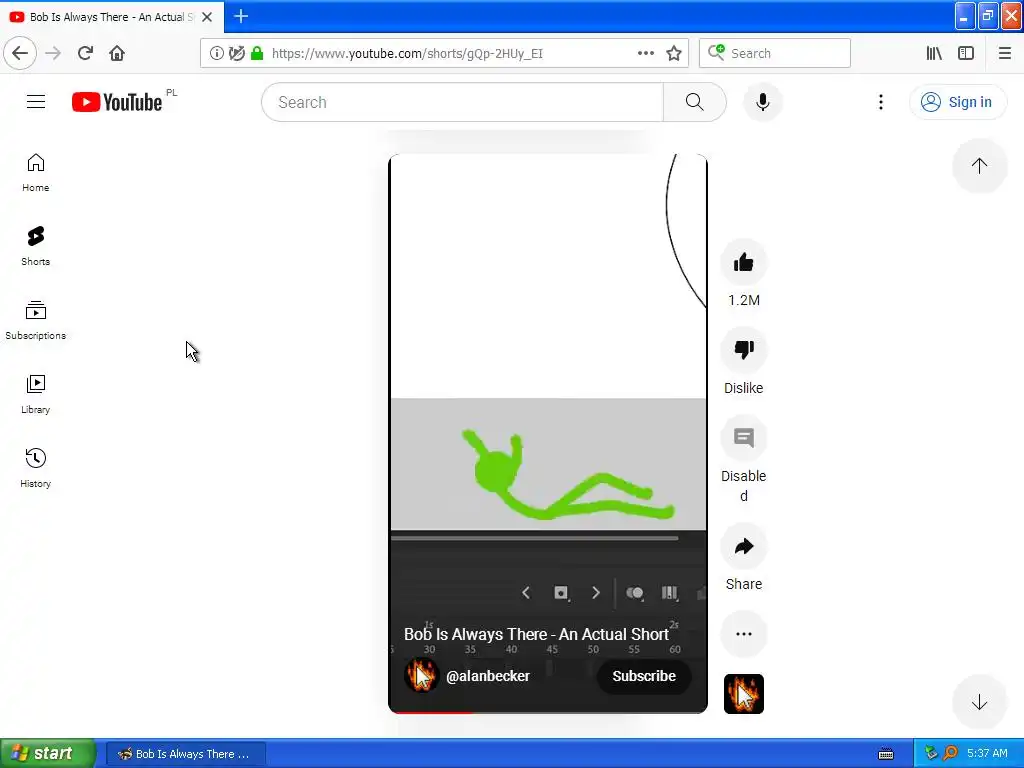Open more actions for the short
Viewport: 1024px width, 768px height.
click(743, 633)
